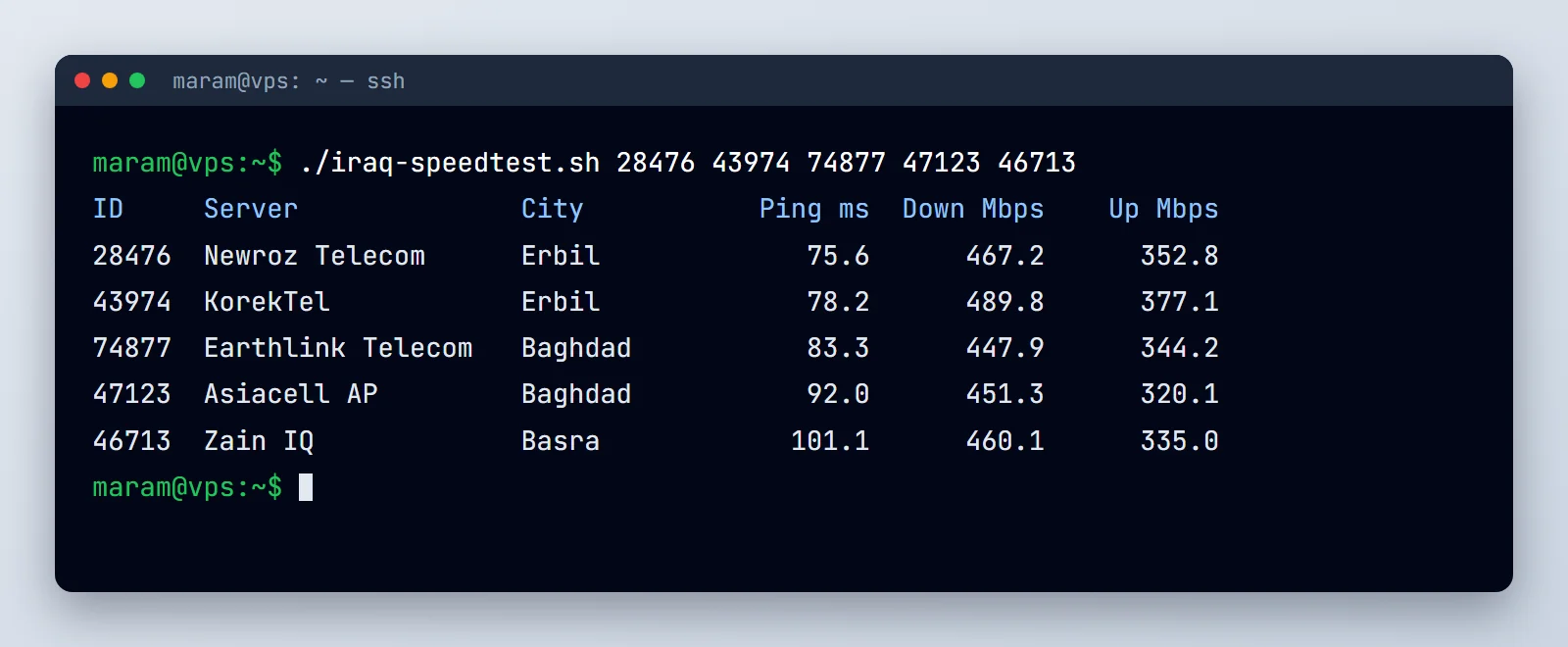Click the ping value 78.2
This screenshot has height=647, width=1568.
(x=838, y=302)
